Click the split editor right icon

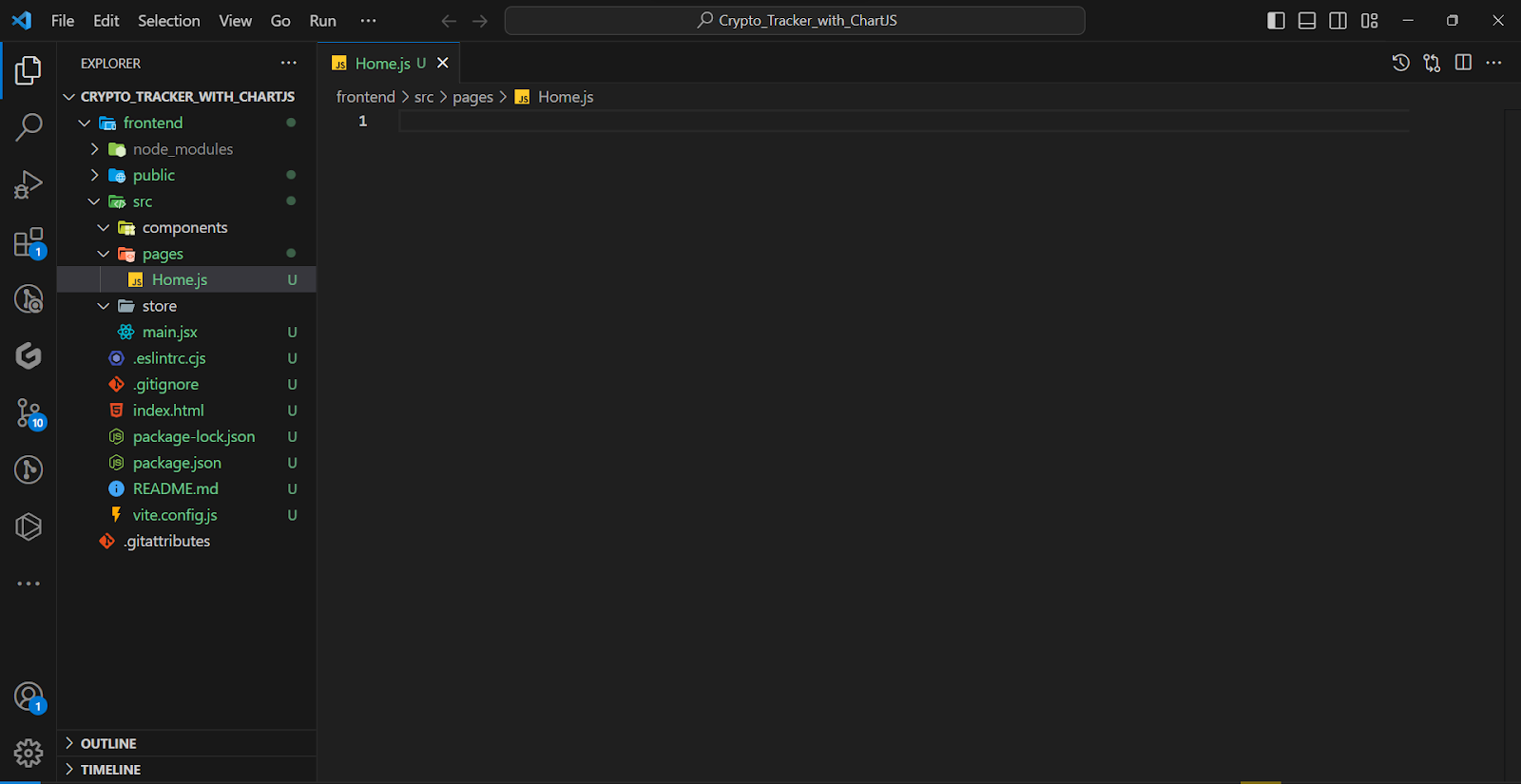point(1463,63)
